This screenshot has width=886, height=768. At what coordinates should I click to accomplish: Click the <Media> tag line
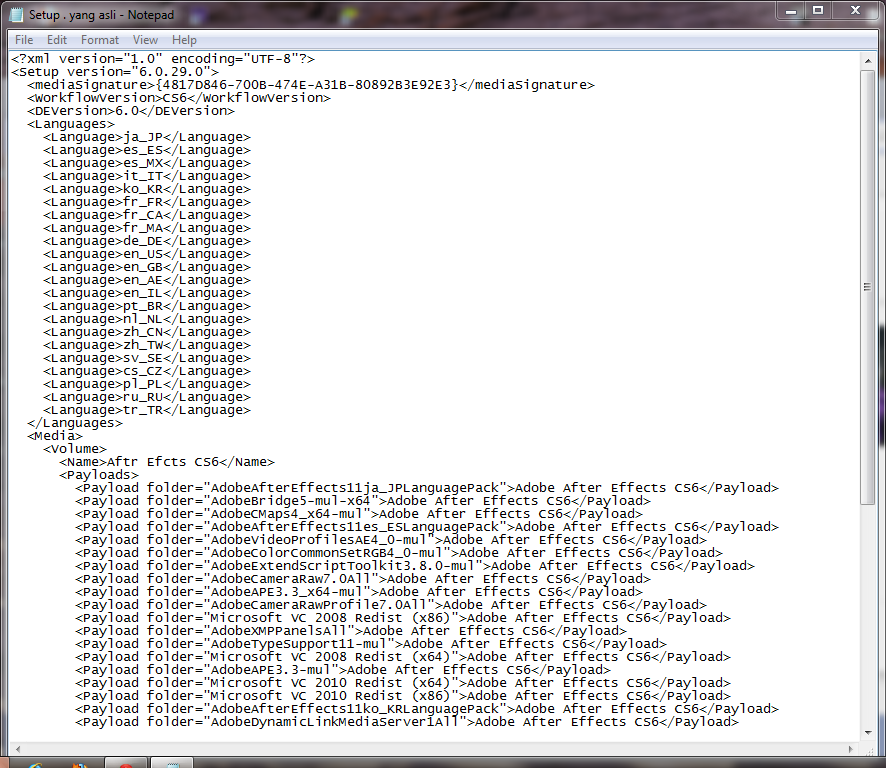pyautogui.click(x=55, y=436)
